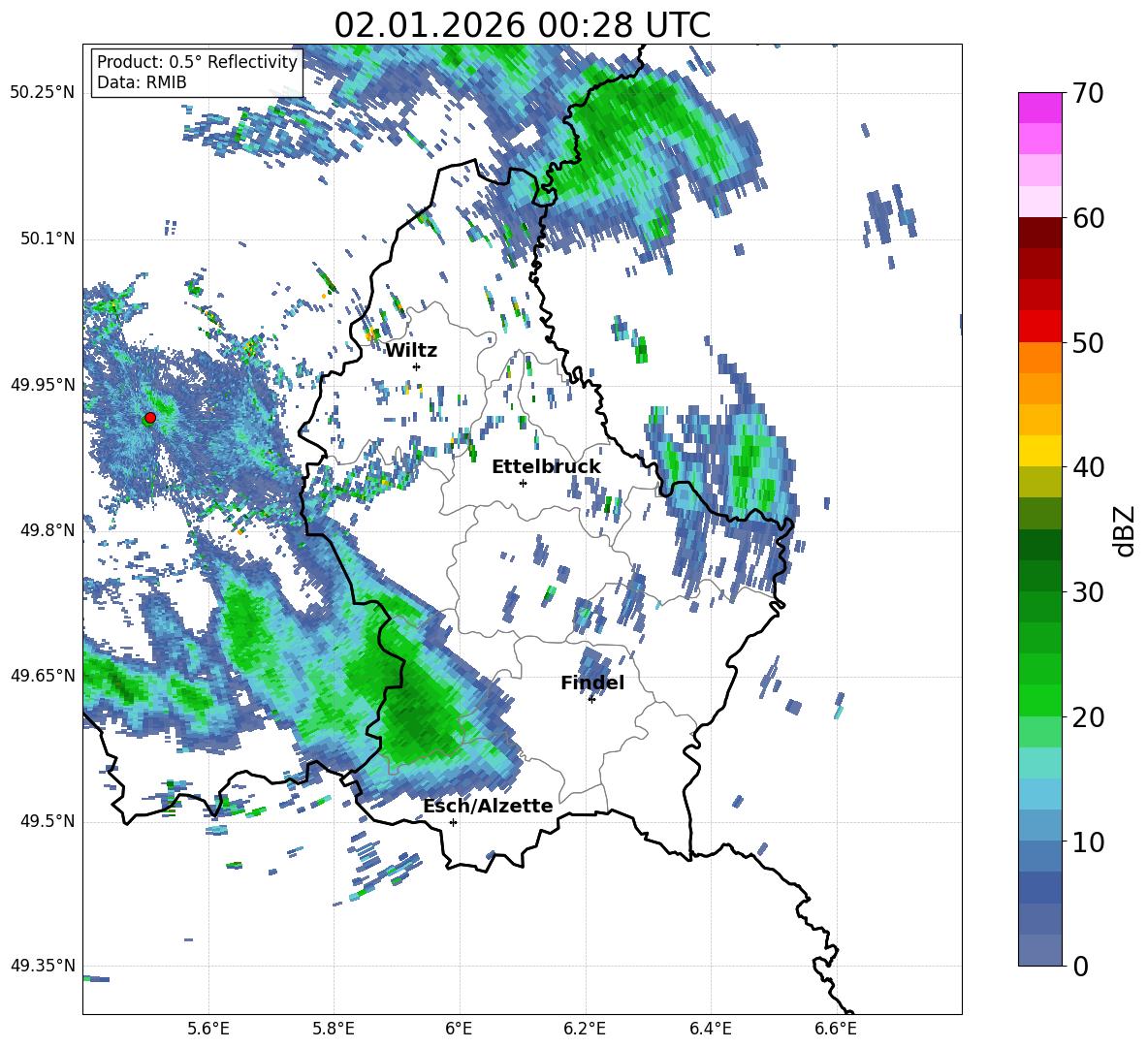1148x1048 pixels.
Task: Click the Esch/Alzette location cross marker
Action: coord(453,822)
